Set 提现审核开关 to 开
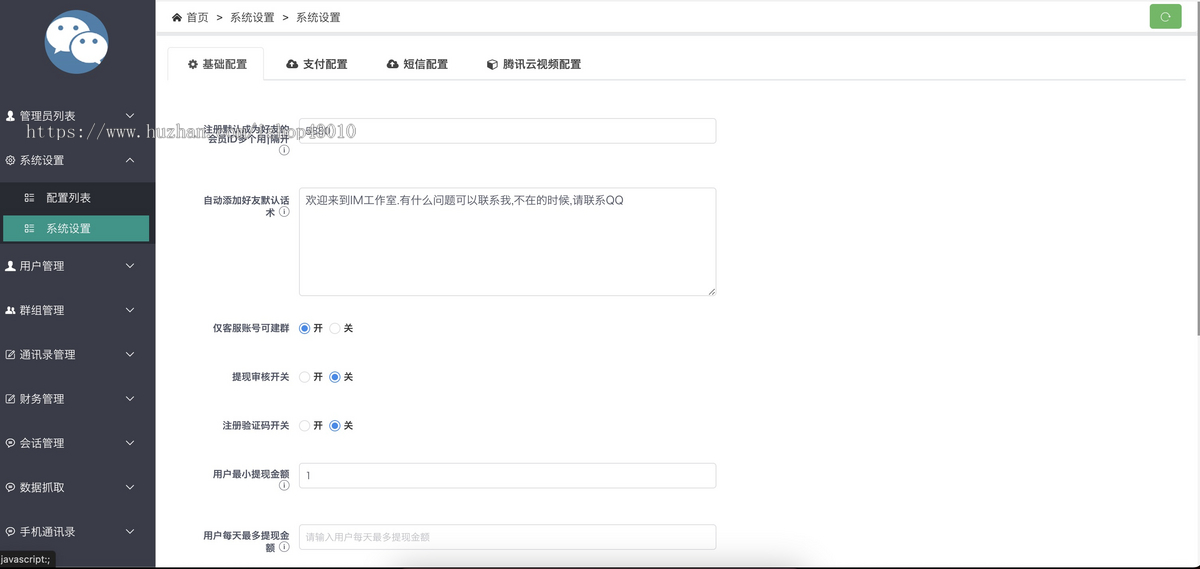 [305, 377]
